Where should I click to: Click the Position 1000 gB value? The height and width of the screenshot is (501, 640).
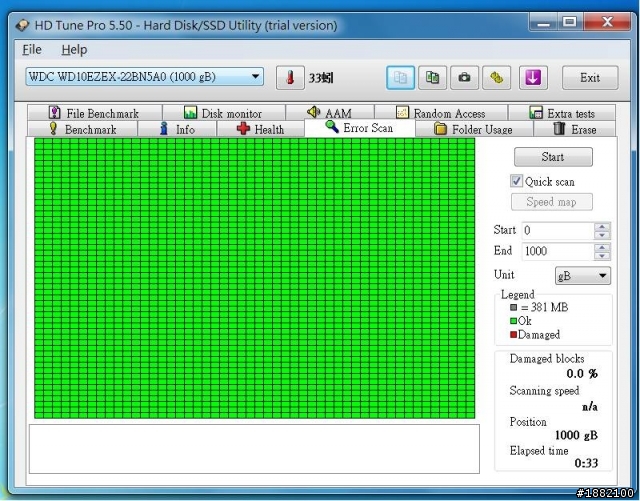[x=576, y=435]
